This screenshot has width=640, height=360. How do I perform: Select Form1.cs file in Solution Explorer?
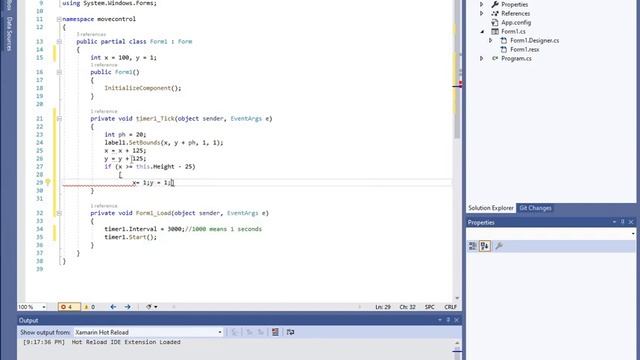(x=513, y=31)
